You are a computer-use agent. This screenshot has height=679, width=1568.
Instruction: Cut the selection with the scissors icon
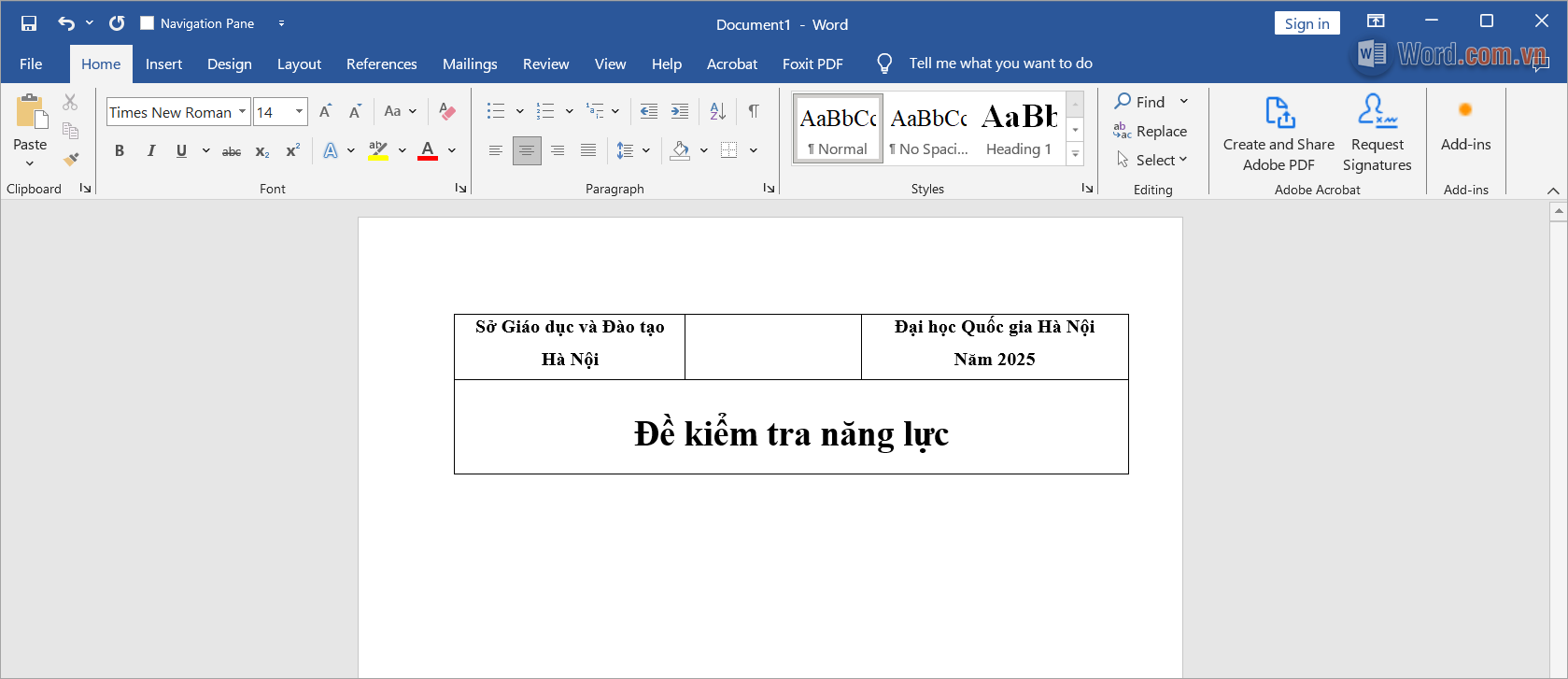pyautogui.click(x=70, y=102)
